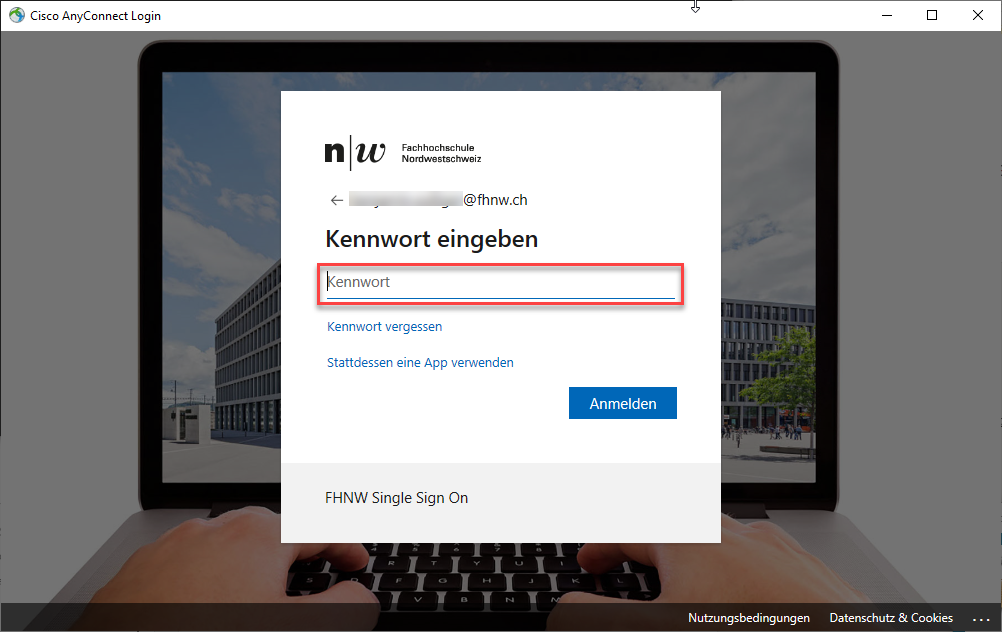Click the Cisco AnyConnect Login title text
This screenshot has height=632, width=1002.
tap(95, 16)
